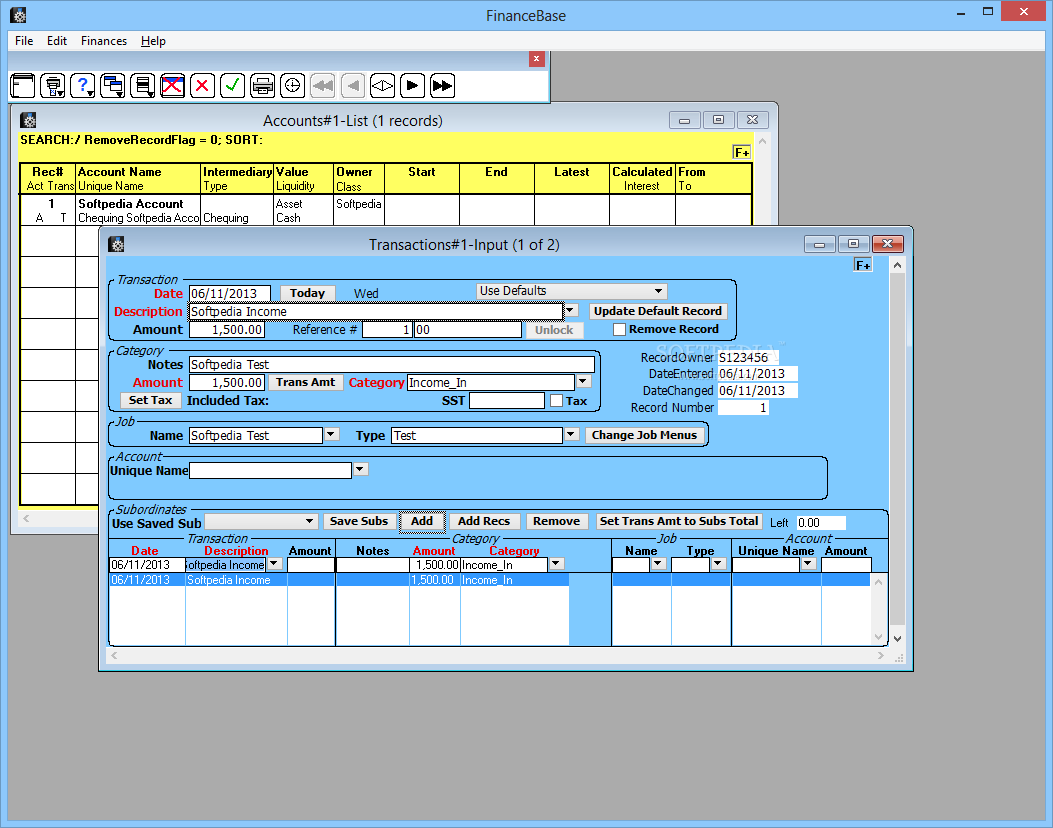Viewport: 1053px width, 828px height.
Task: Click FinanceBase application icon in title bar
Action: click(x=19, y=15)
